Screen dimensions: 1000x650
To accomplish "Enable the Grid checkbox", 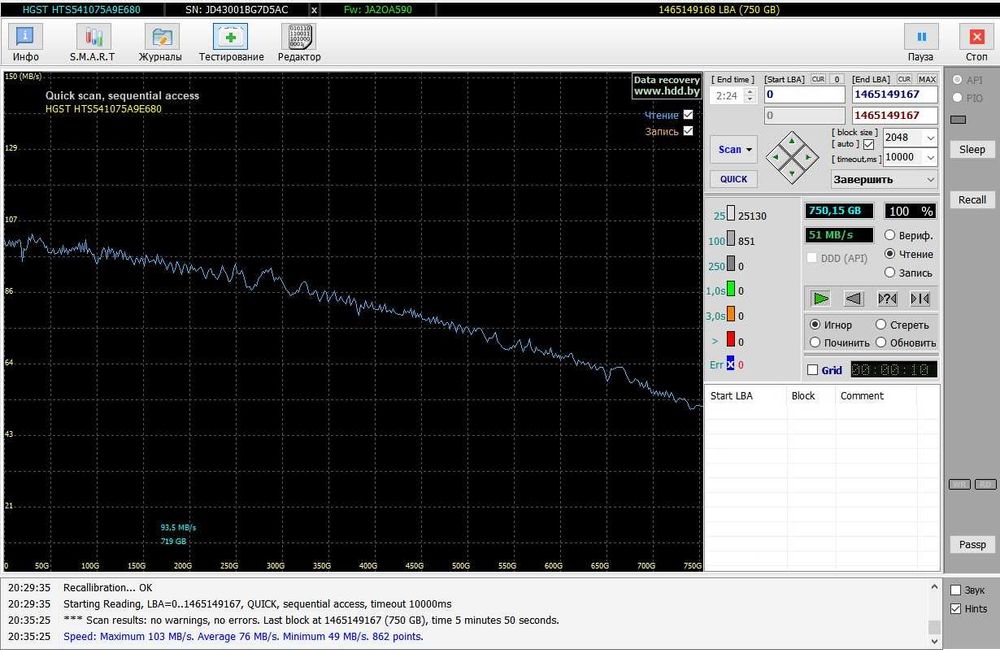I will [x=812, y=370].
